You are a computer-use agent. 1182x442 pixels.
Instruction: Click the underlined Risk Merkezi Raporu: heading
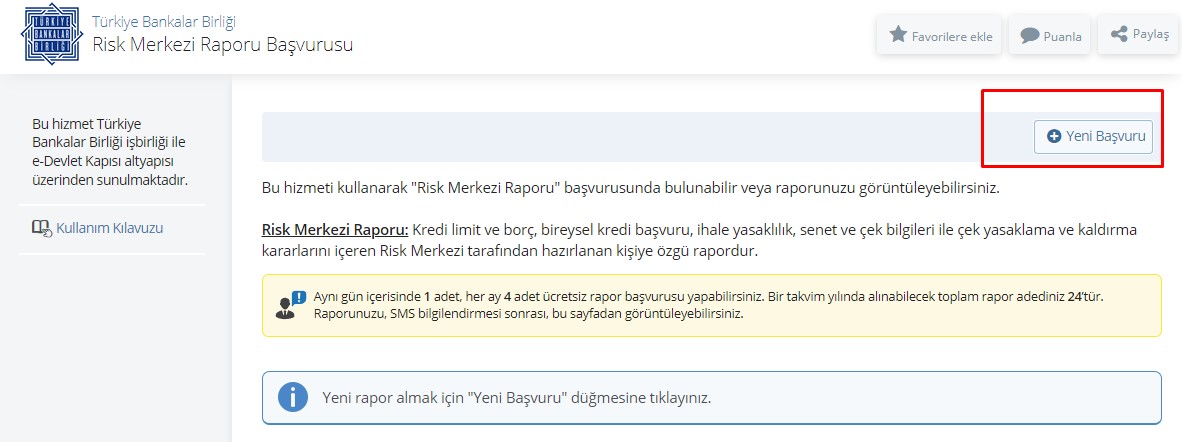pyautogui.click(x=335, y=229)
